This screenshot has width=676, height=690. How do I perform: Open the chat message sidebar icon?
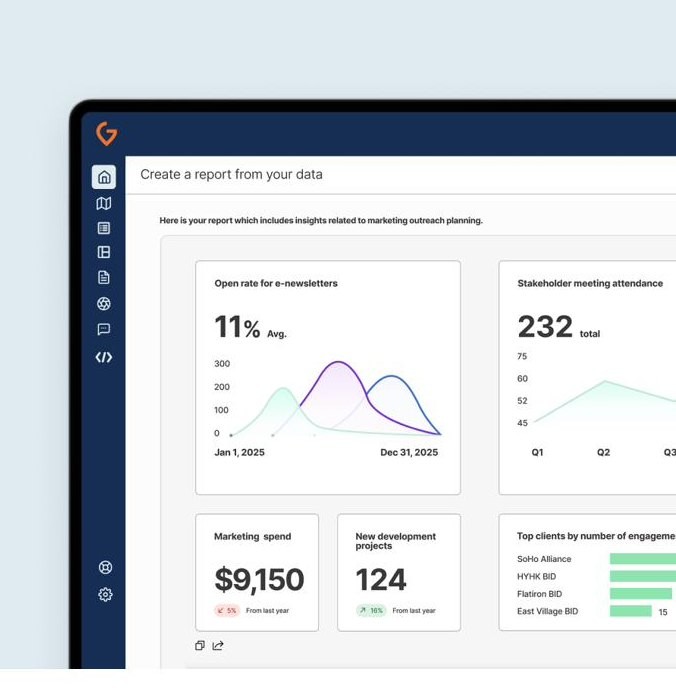pos(104,329)
